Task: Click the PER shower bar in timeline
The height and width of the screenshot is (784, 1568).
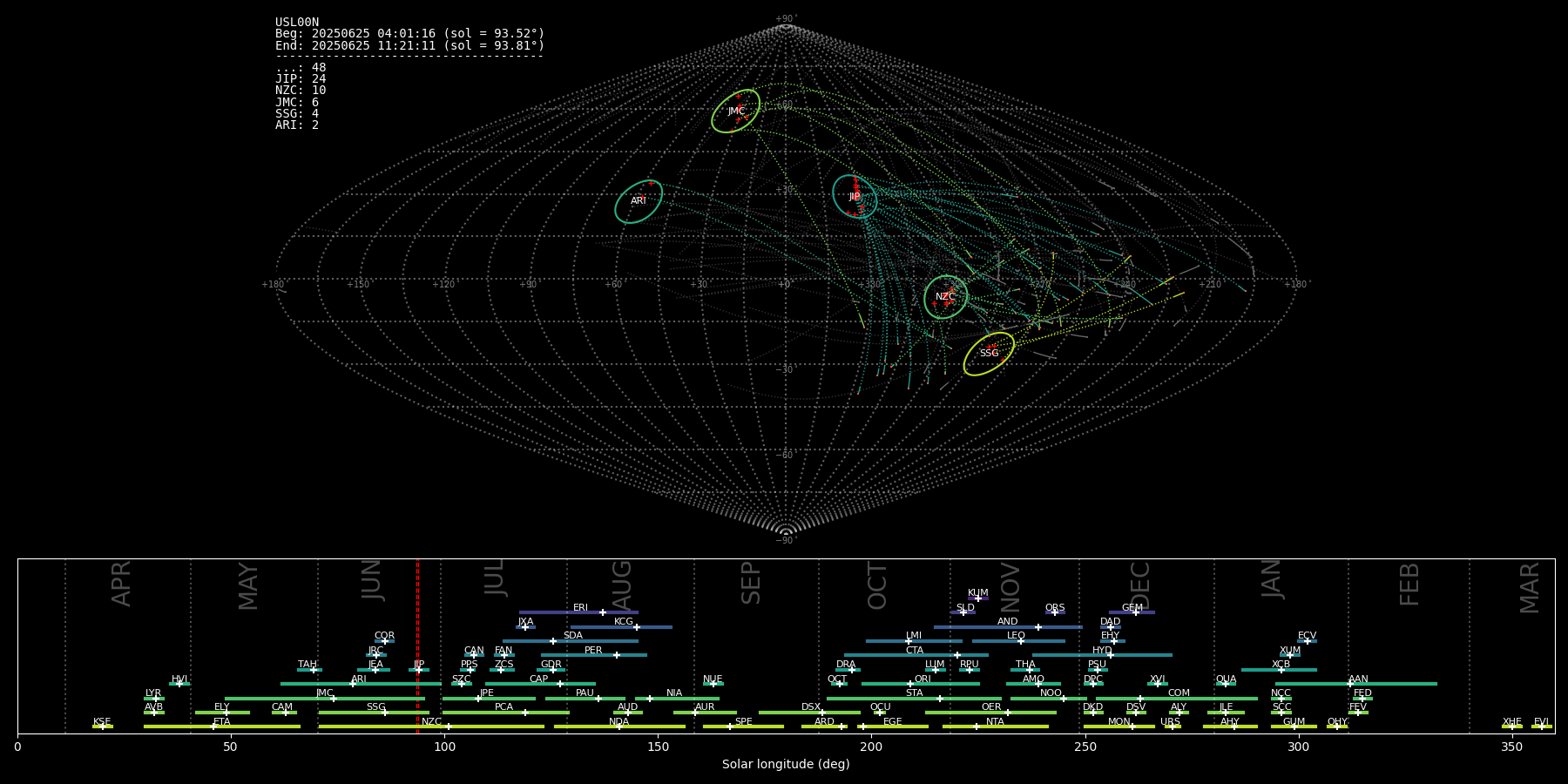Action: coord(594,655)
